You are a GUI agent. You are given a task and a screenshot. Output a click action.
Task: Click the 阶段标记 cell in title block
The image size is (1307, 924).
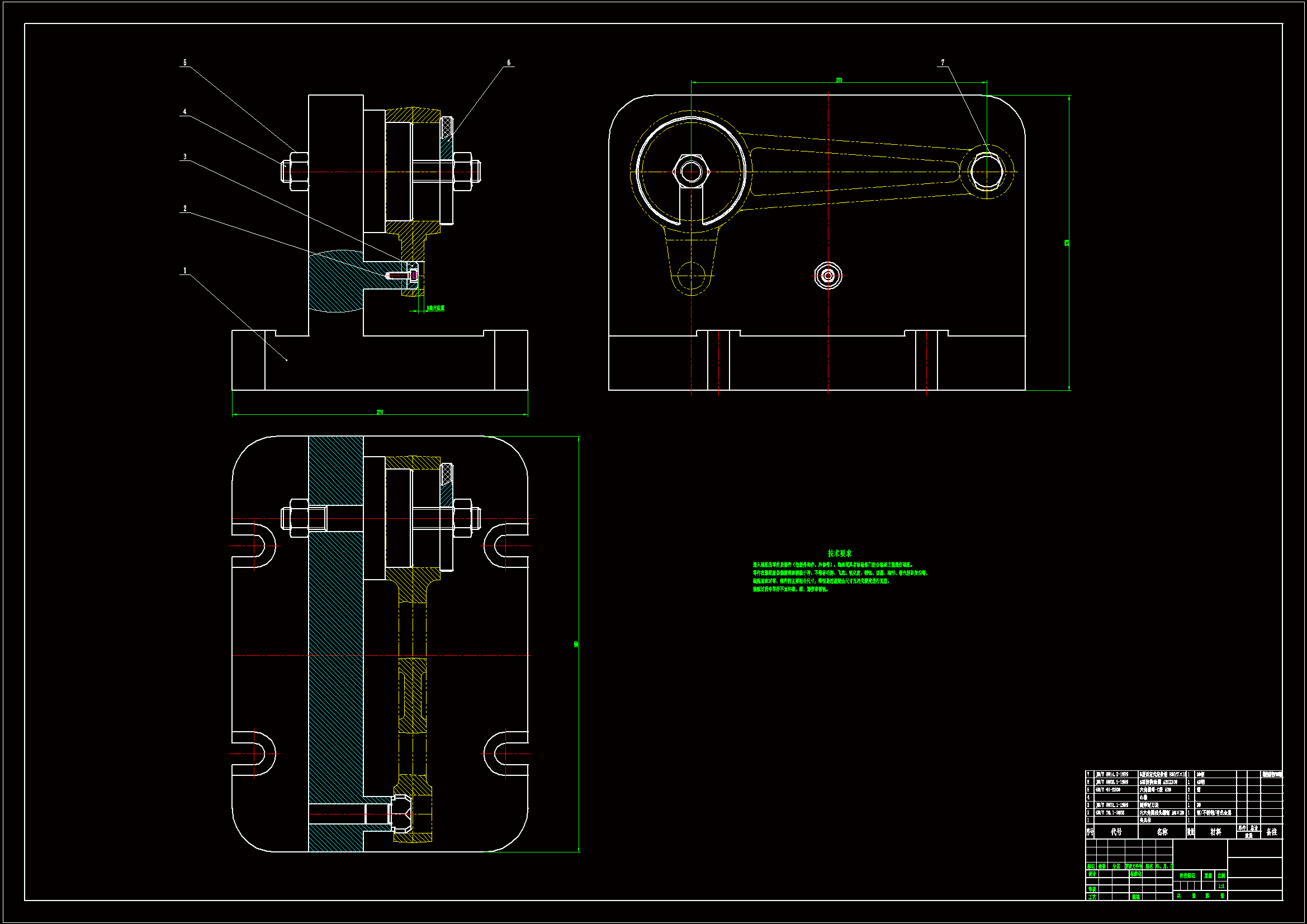click(1187, 875)
